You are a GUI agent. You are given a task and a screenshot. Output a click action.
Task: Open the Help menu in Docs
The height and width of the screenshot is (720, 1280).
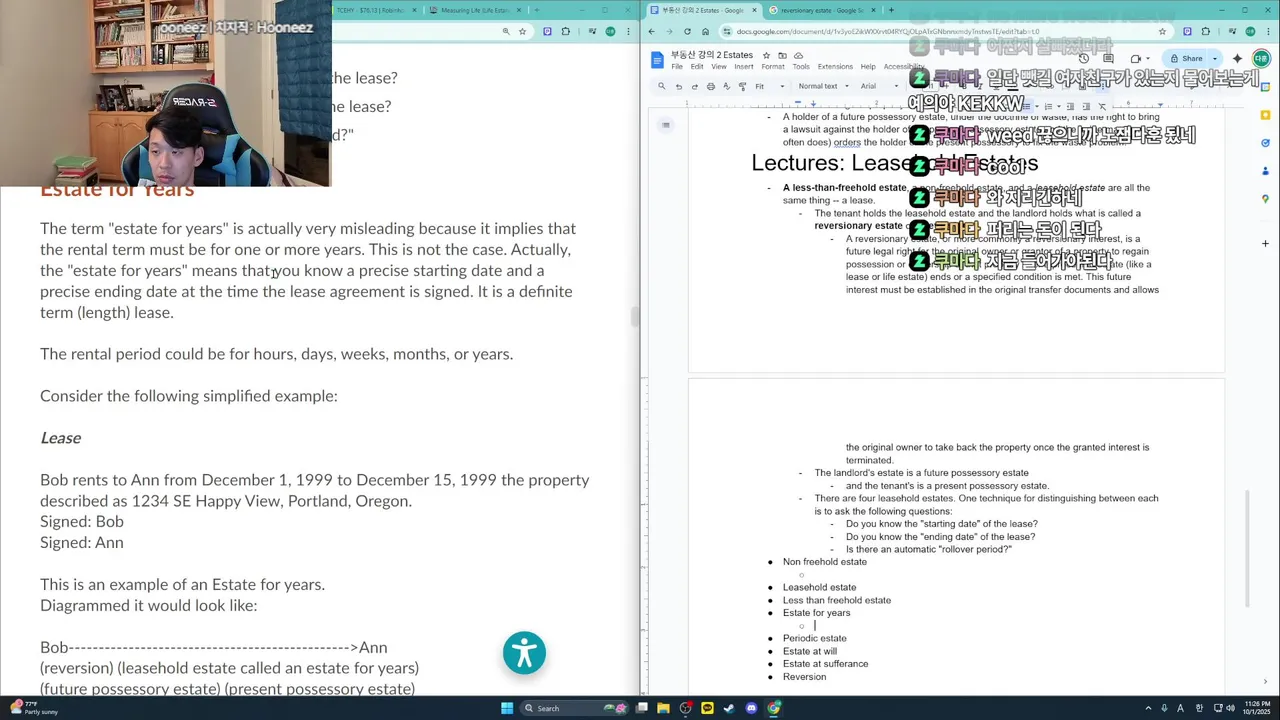click(x=868, y=67)
